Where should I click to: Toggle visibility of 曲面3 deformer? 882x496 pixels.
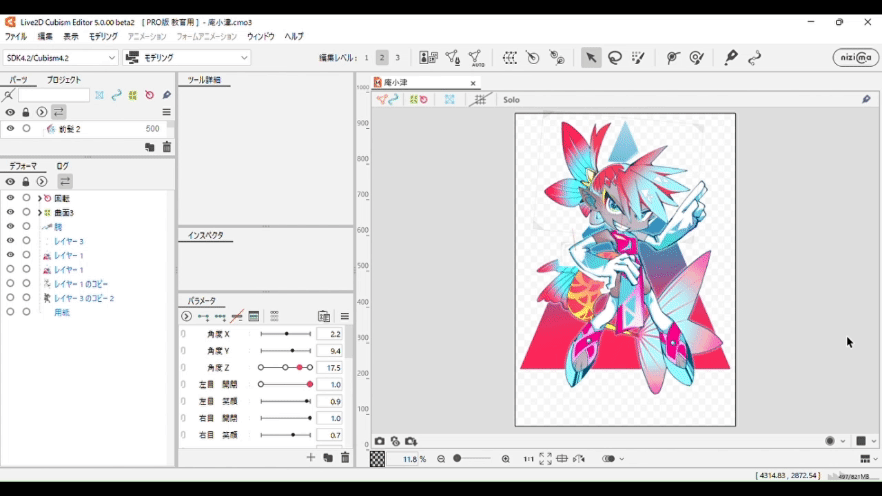10,212
